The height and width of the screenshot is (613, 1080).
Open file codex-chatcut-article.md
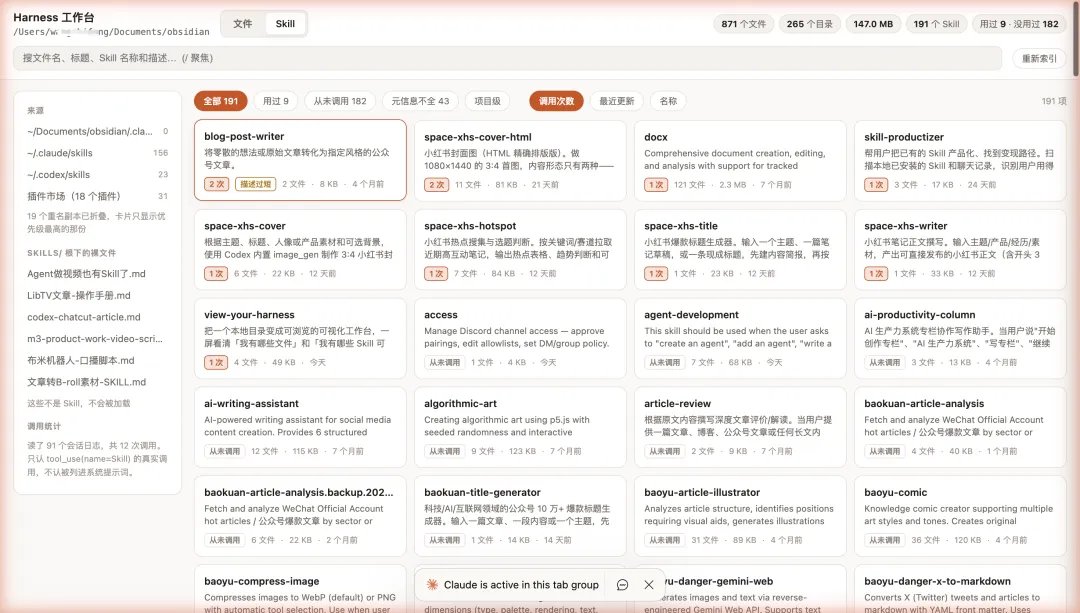pos(83,317)
